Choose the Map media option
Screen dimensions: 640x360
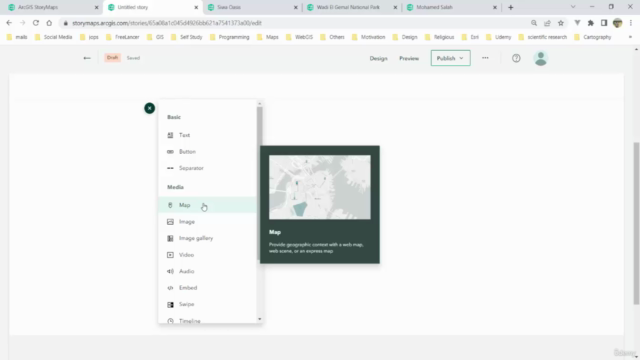pyautogui.click(x=207, y=205)
